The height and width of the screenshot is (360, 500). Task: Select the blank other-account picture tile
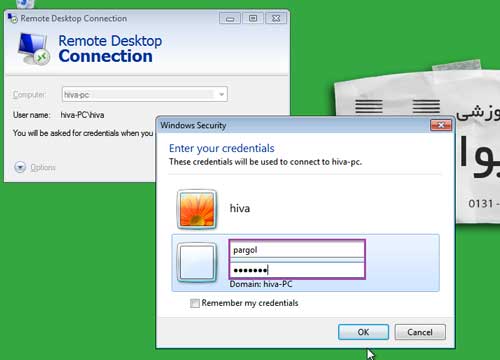pyautogui.click(x=197, y=262)
